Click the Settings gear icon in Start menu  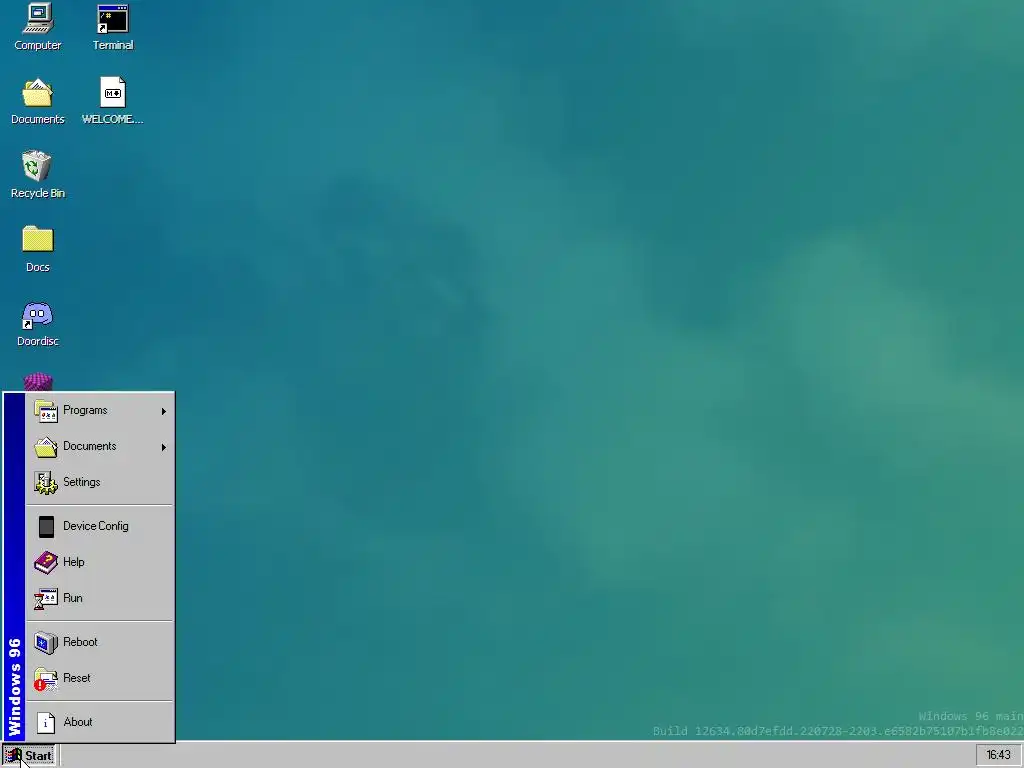tap(46, 483)
